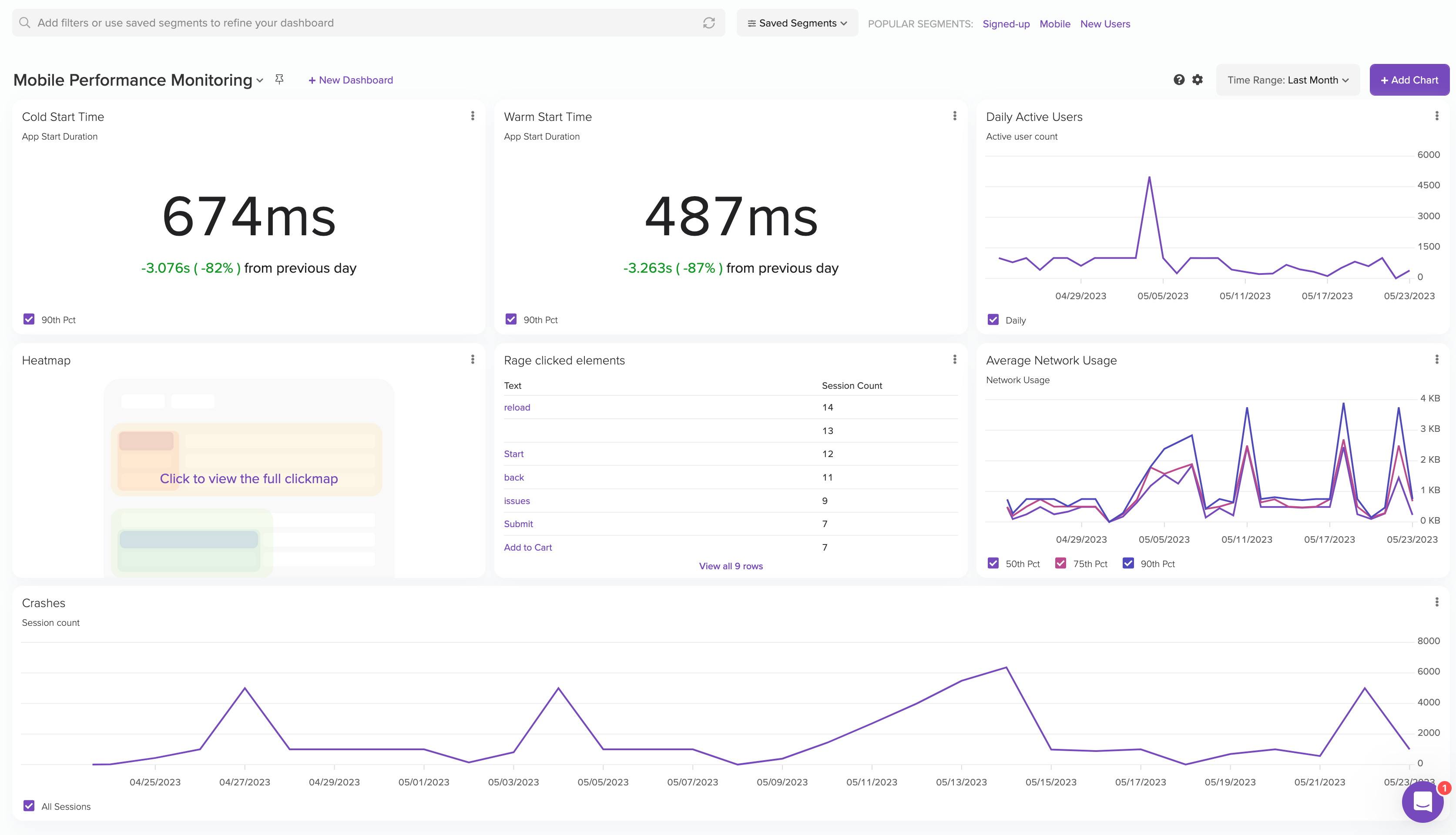1456x835 pixels.
Task: Toggle the 75th Pct network usage series
Action: point(1060,563)
